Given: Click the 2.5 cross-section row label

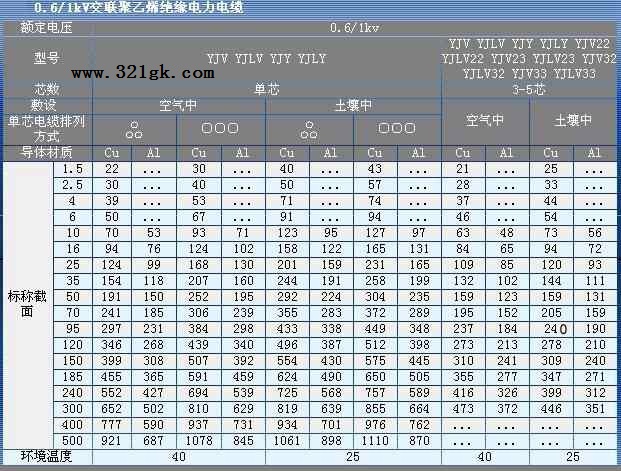Looking at the screenshot, I should pyautogui.click(x=73, y=185).
